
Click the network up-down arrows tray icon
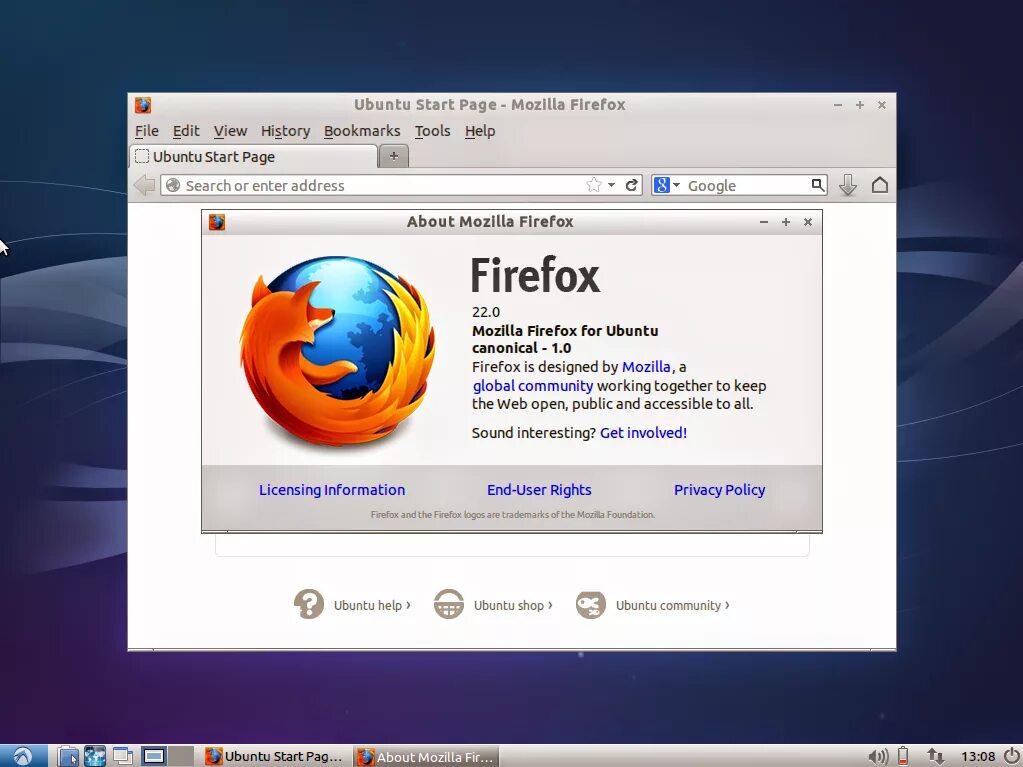tap(934, 757)
